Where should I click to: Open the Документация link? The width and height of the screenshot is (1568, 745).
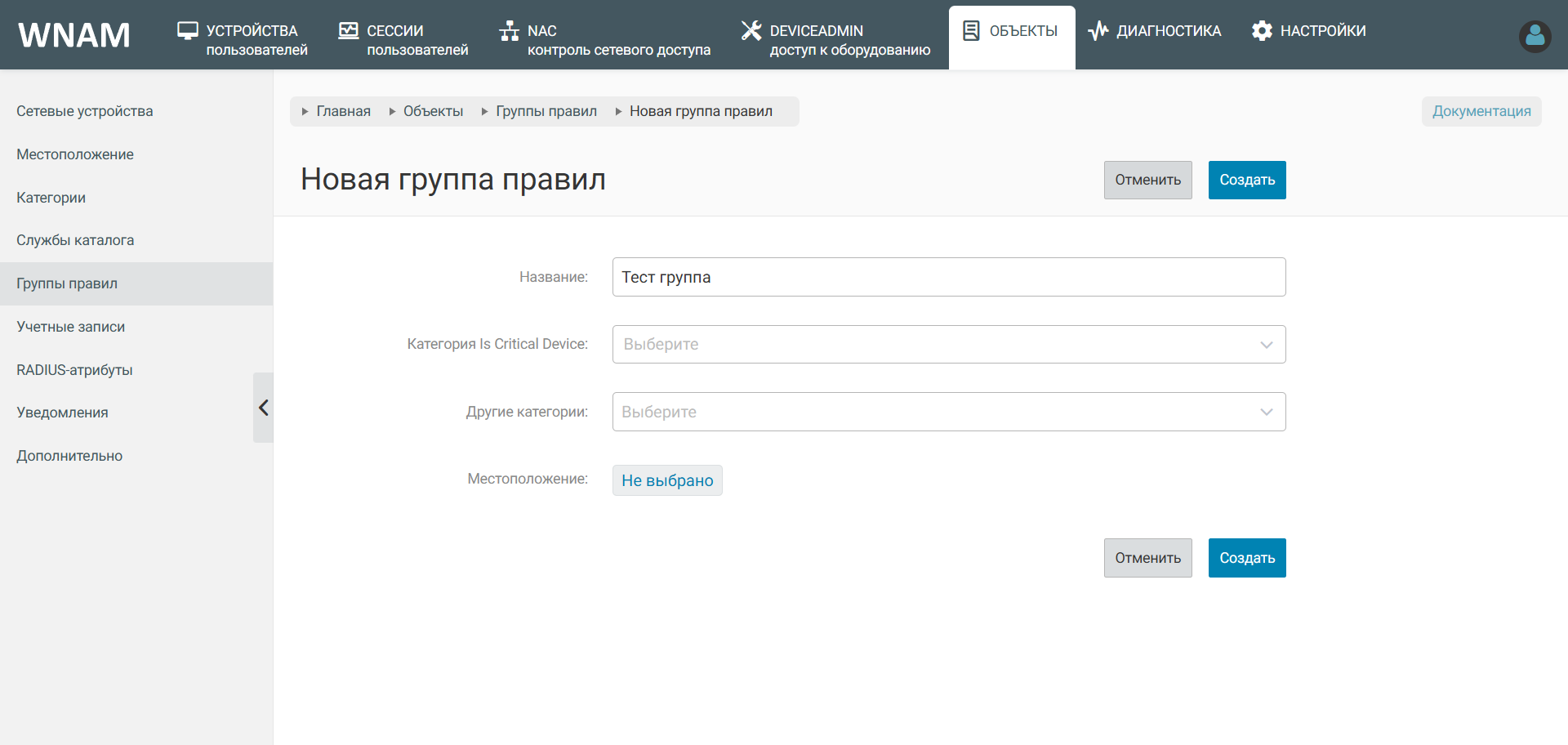1481,111
